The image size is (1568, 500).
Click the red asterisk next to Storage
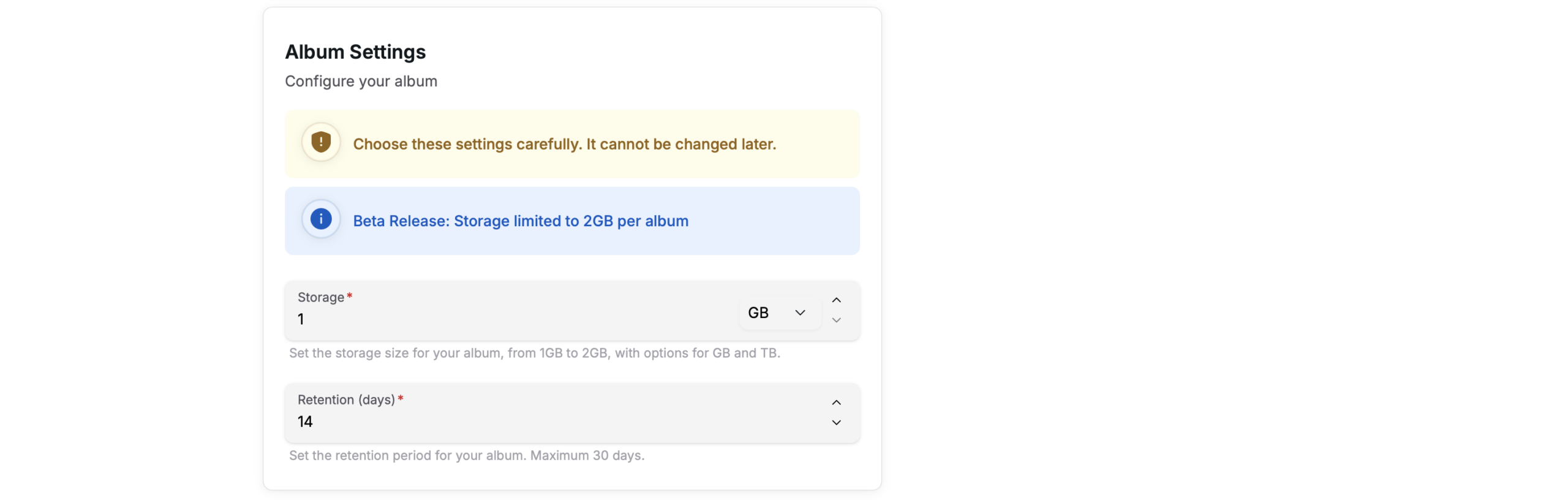click(x=349, y=296)
